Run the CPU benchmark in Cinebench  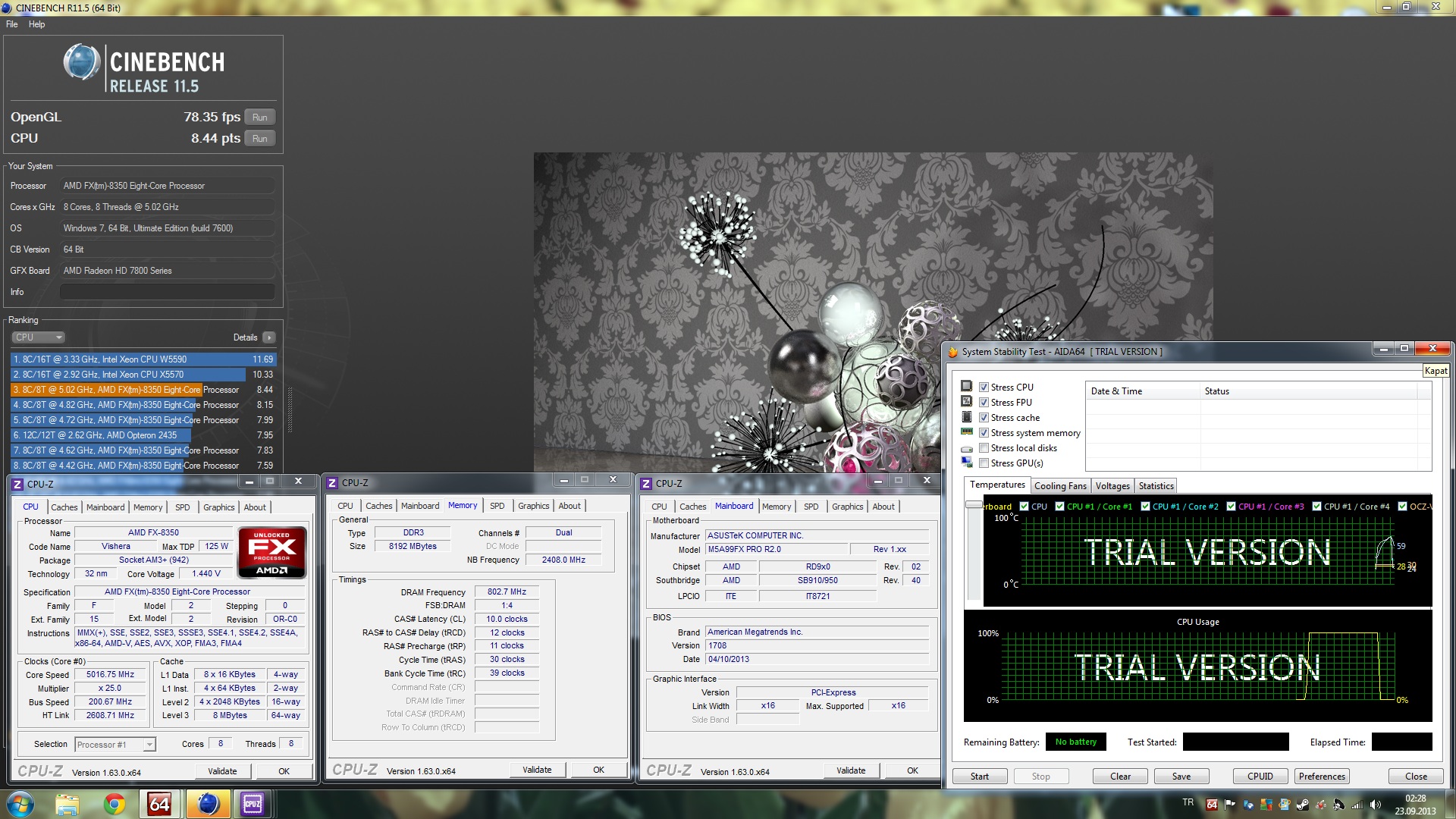(x=259, y=138)
